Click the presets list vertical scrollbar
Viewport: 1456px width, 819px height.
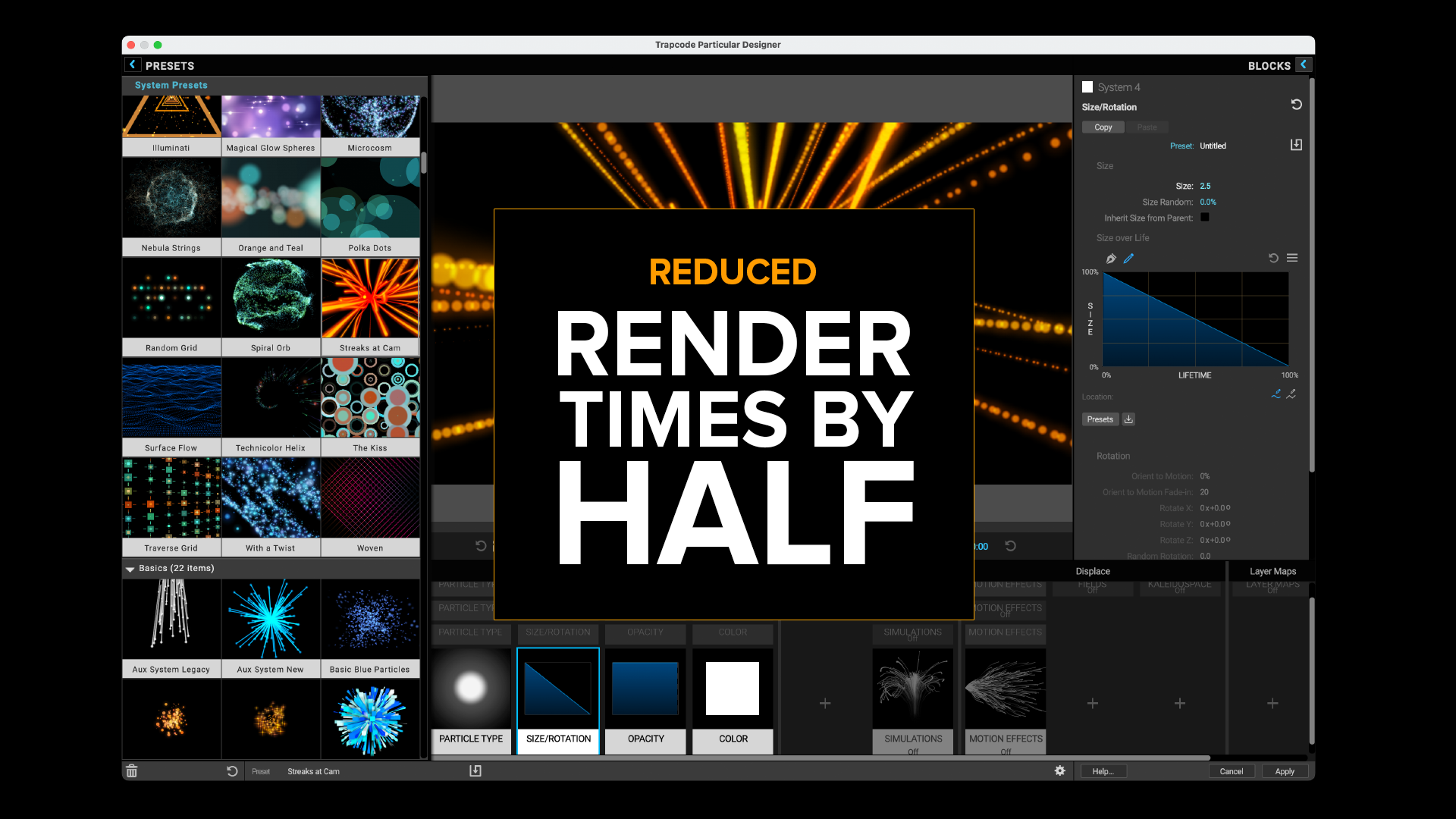[424, 162]
